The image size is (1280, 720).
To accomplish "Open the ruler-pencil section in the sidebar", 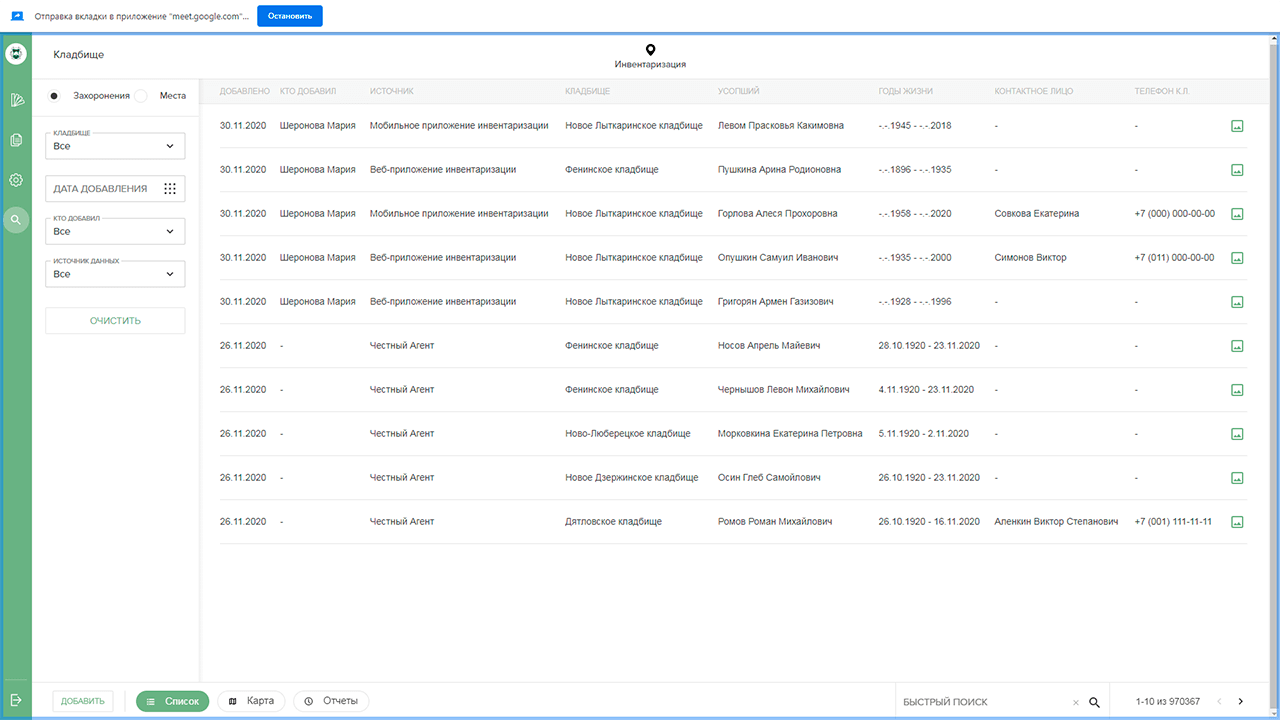I will pos(16,100).
